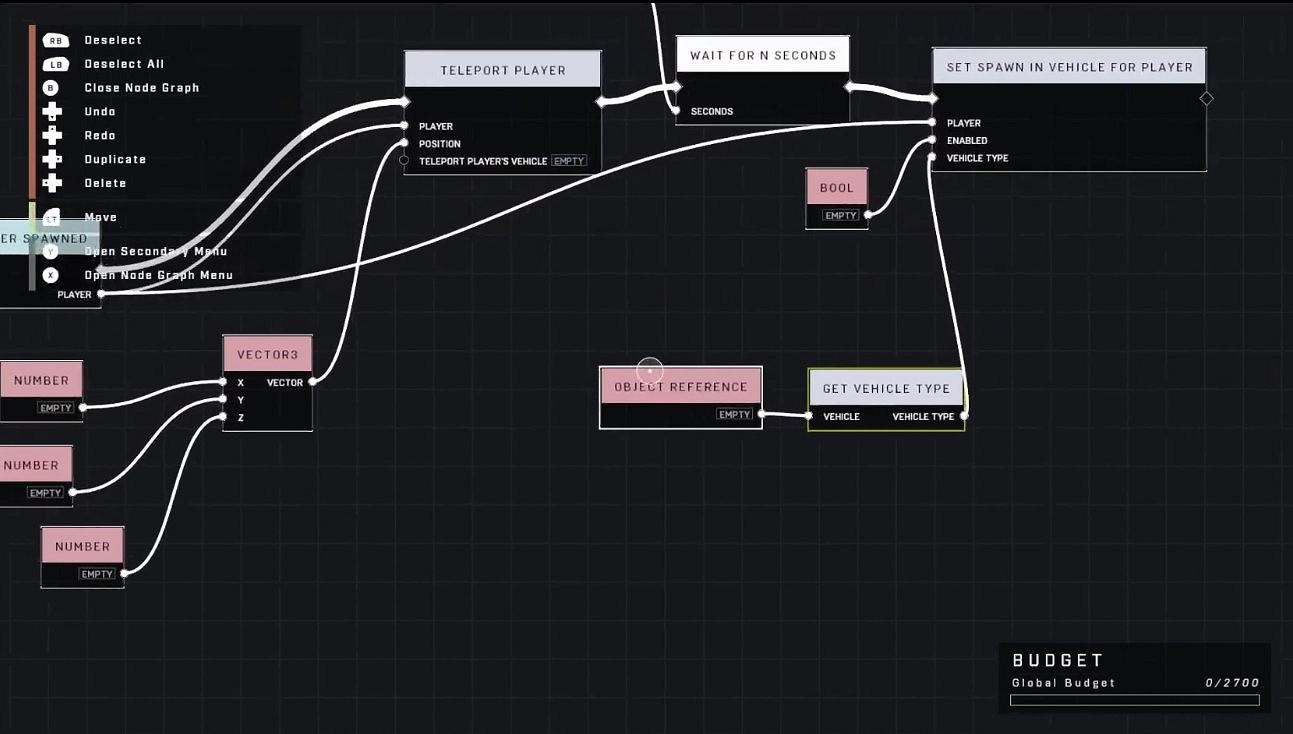Select the Deselect All entry
This screenshot has height=734, width=1293.
tap(124, 64)
